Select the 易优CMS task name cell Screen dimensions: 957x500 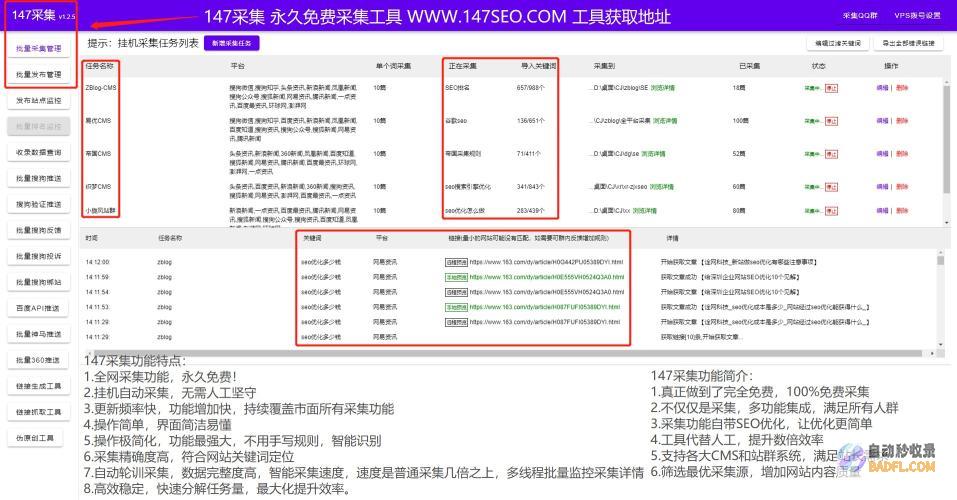coord(98,121)
